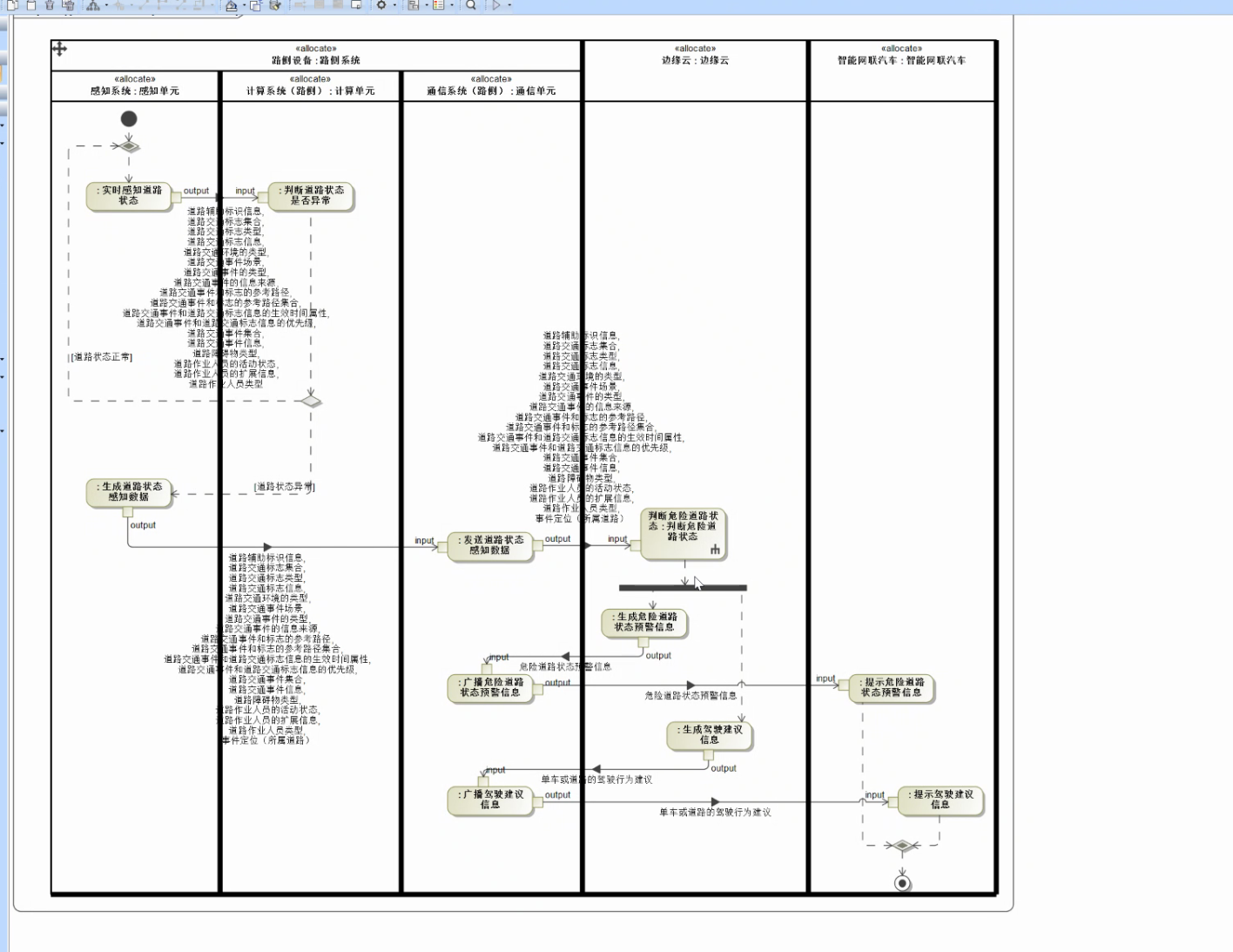The width and height of the screenshot is (1233, 952).
Task: Click the play run icon in the toolbar
Action: [x=496, y=5]
